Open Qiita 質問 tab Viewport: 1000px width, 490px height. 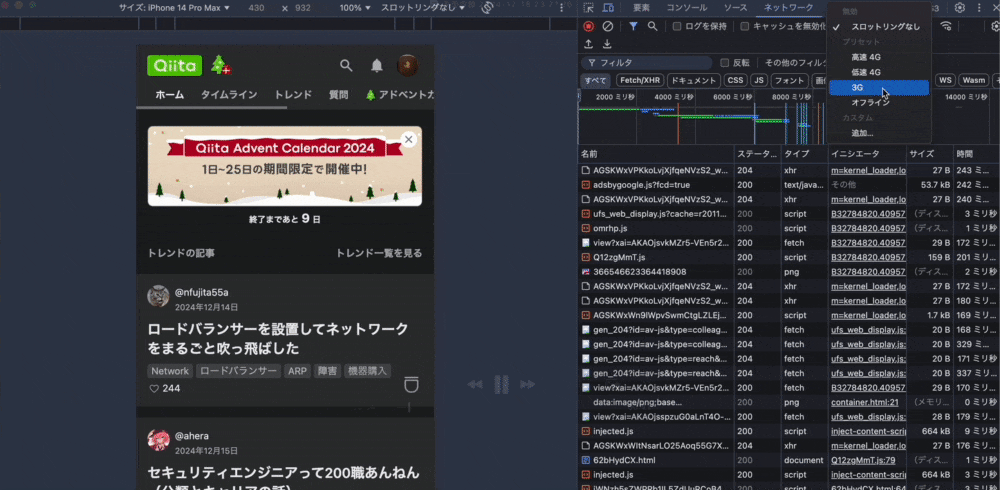pos(339,94)
